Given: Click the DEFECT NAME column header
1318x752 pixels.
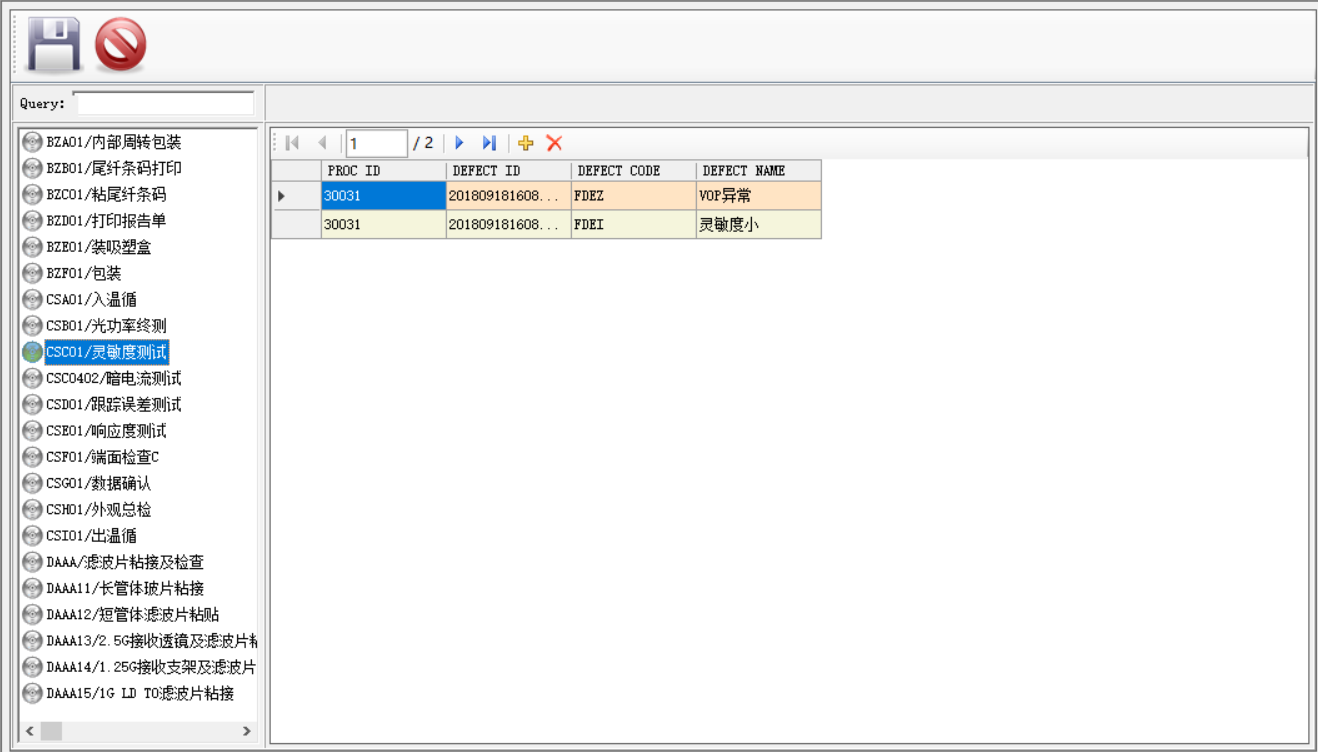Looking at the screenshot, I should (758, 171).
